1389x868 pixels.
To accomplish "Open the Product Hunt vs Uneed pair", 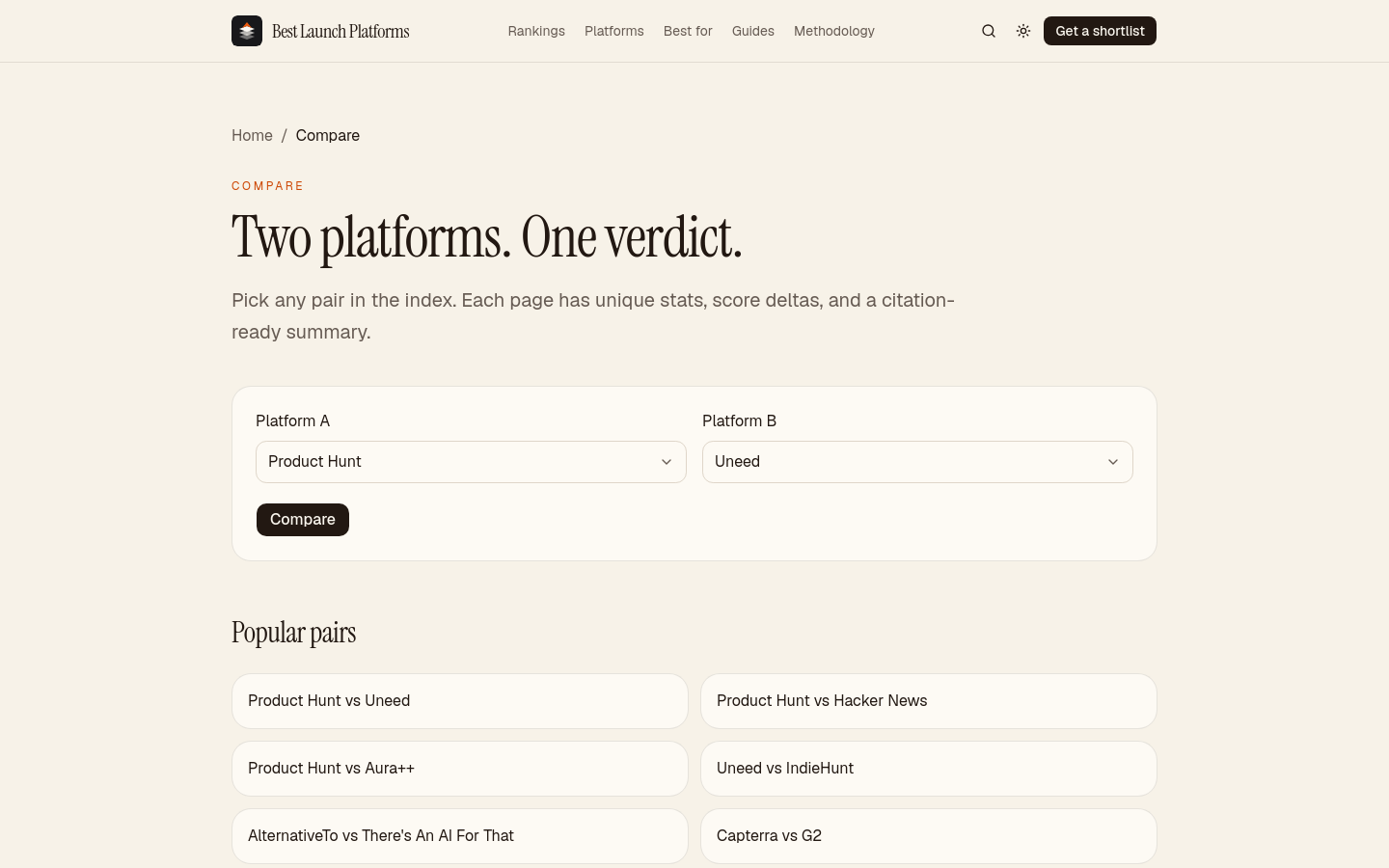I will (x=460, y=701).
